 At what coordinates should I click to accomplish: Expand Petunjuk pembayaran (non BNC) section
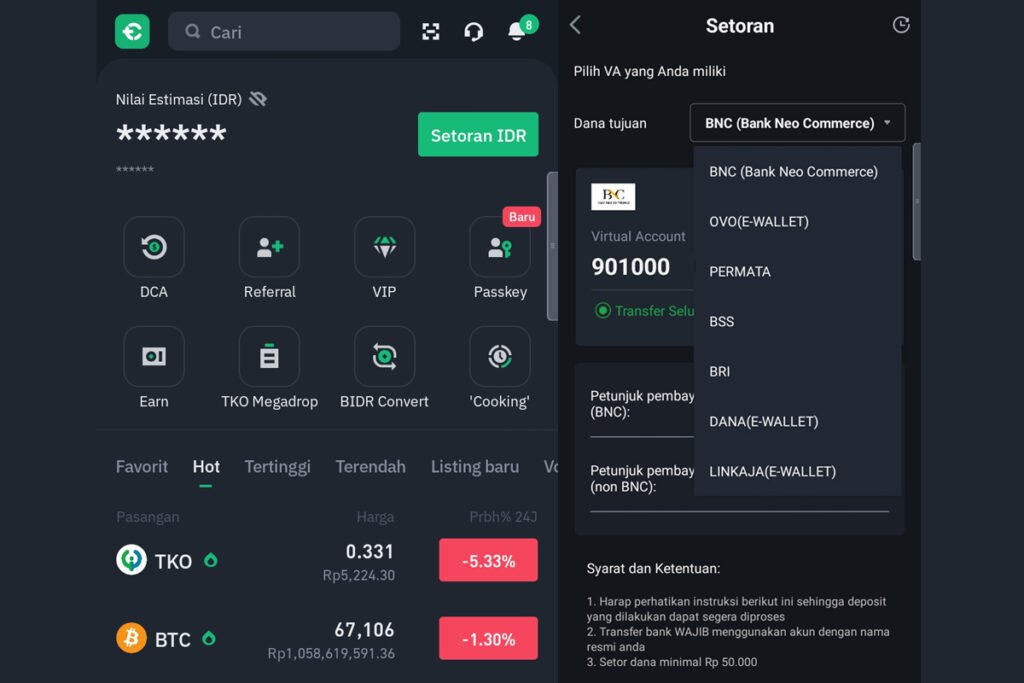pos(642,479)
